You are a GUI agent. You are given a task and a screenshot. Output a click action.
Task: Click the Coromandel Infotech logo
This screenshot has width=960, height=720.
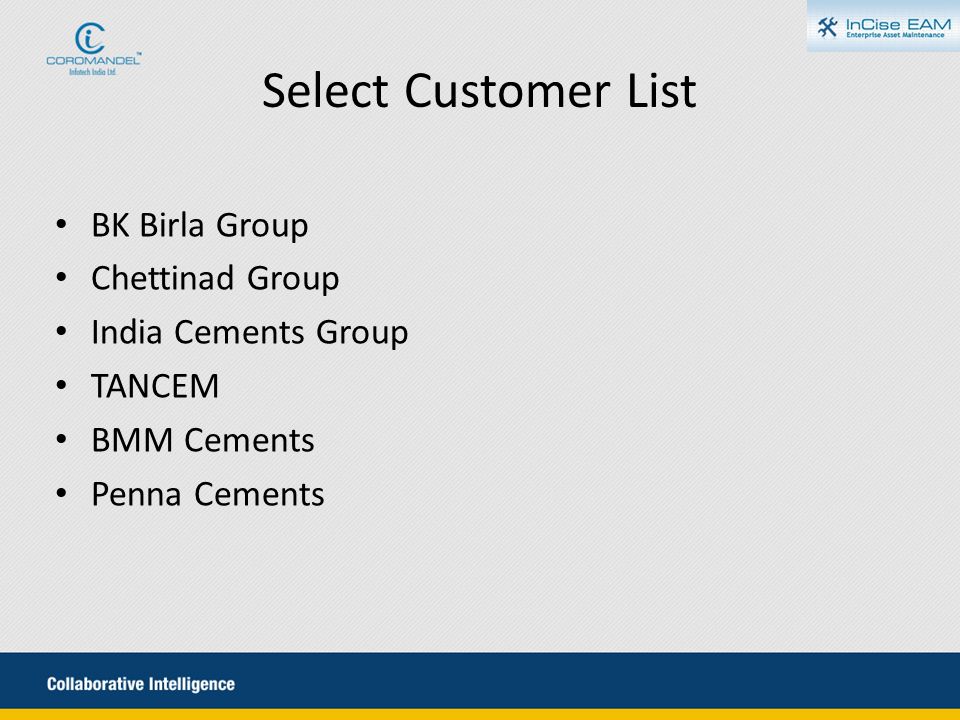[94, 49]
